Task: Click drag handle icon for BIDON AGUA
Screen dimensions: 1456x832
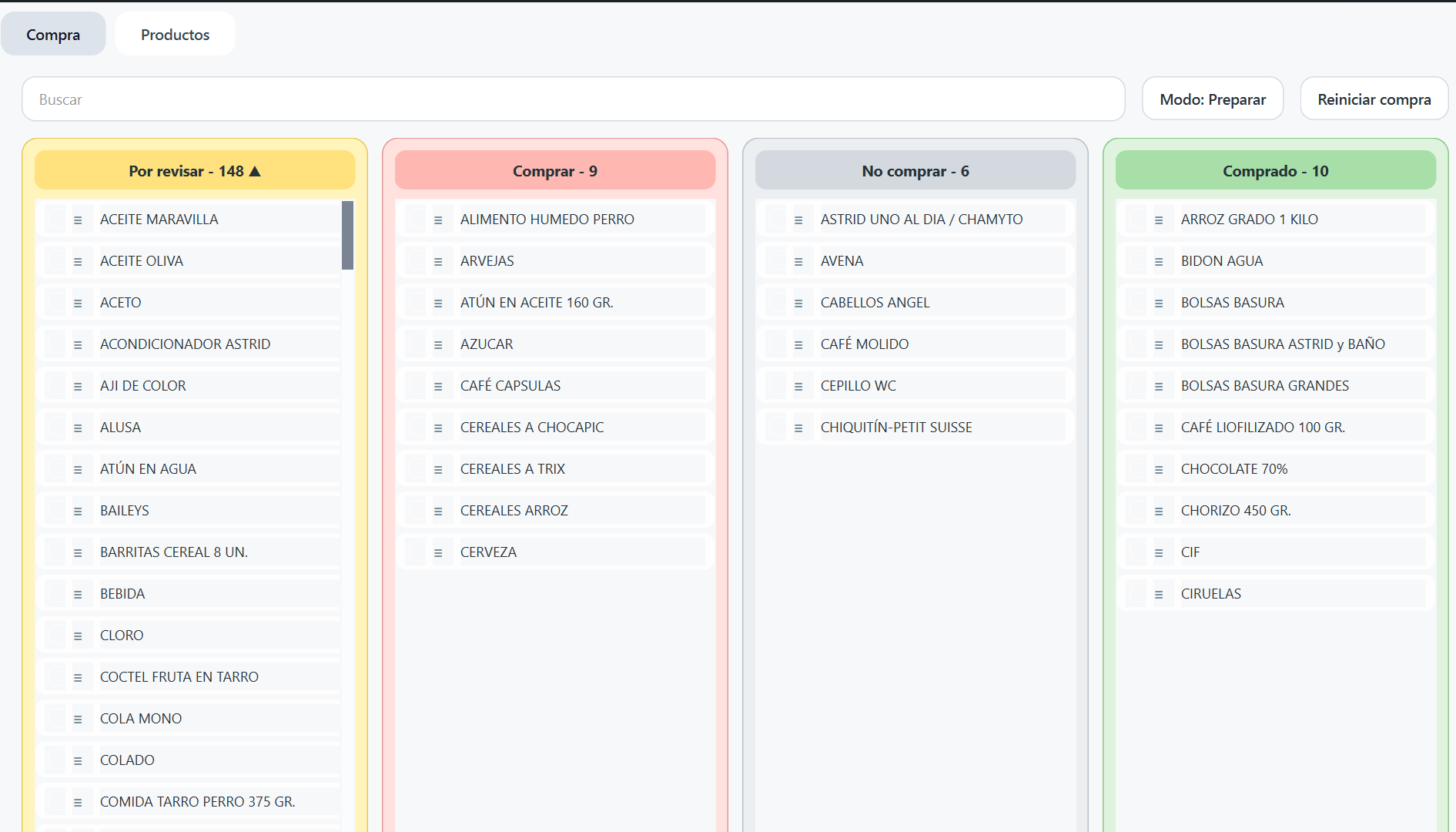Action: [x=1159, y=262]
